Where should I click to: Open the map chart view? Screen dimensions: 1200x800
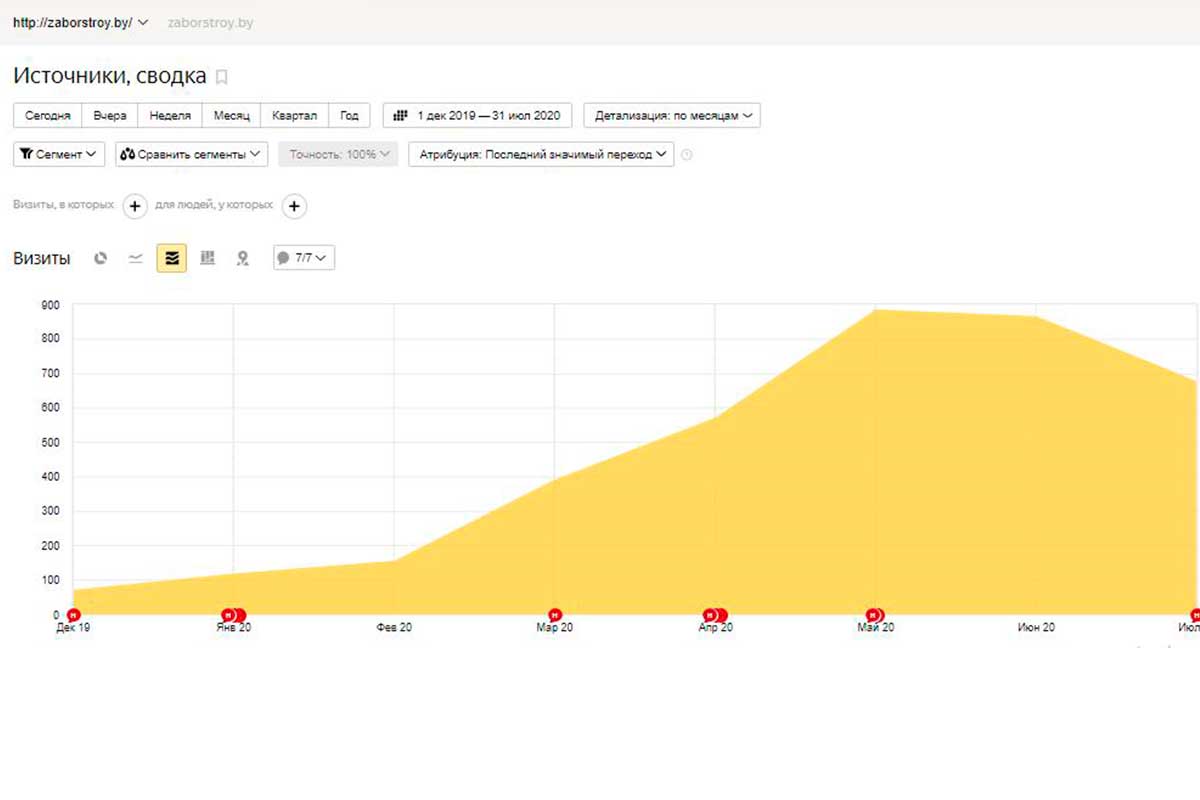point(242,259)
